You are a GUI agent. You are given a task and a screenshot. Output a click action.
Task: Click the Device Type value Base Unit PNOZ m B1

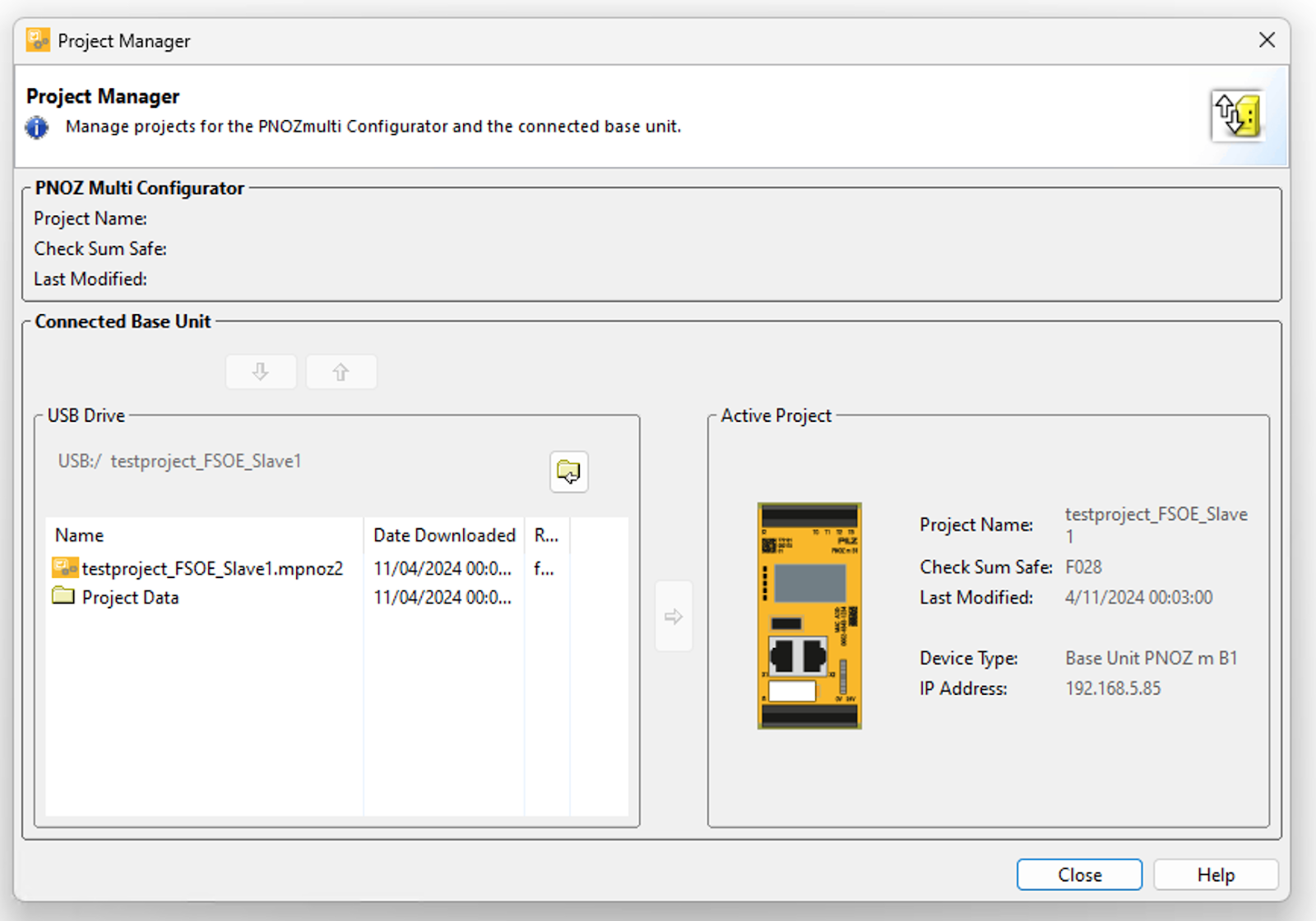tap(1151, 659)
